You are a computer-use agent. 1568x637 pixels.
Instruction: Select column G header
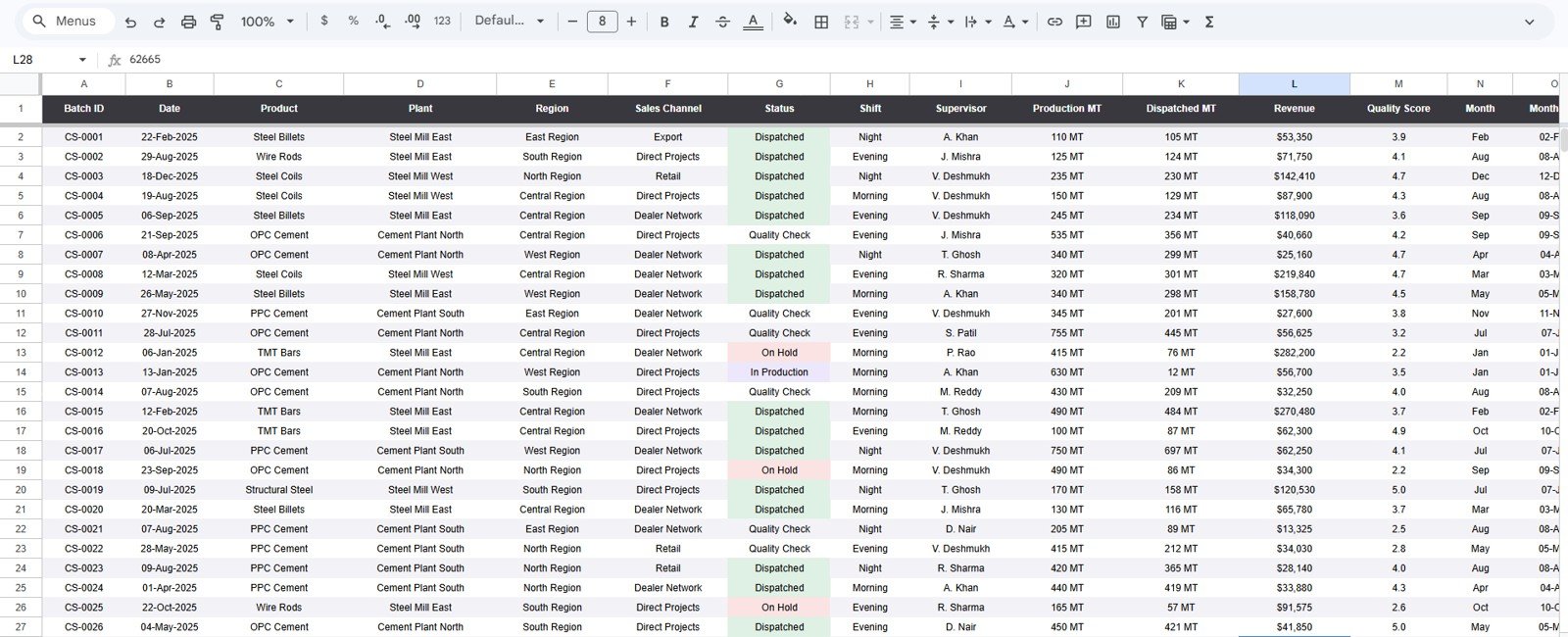(x=779, y=84)
